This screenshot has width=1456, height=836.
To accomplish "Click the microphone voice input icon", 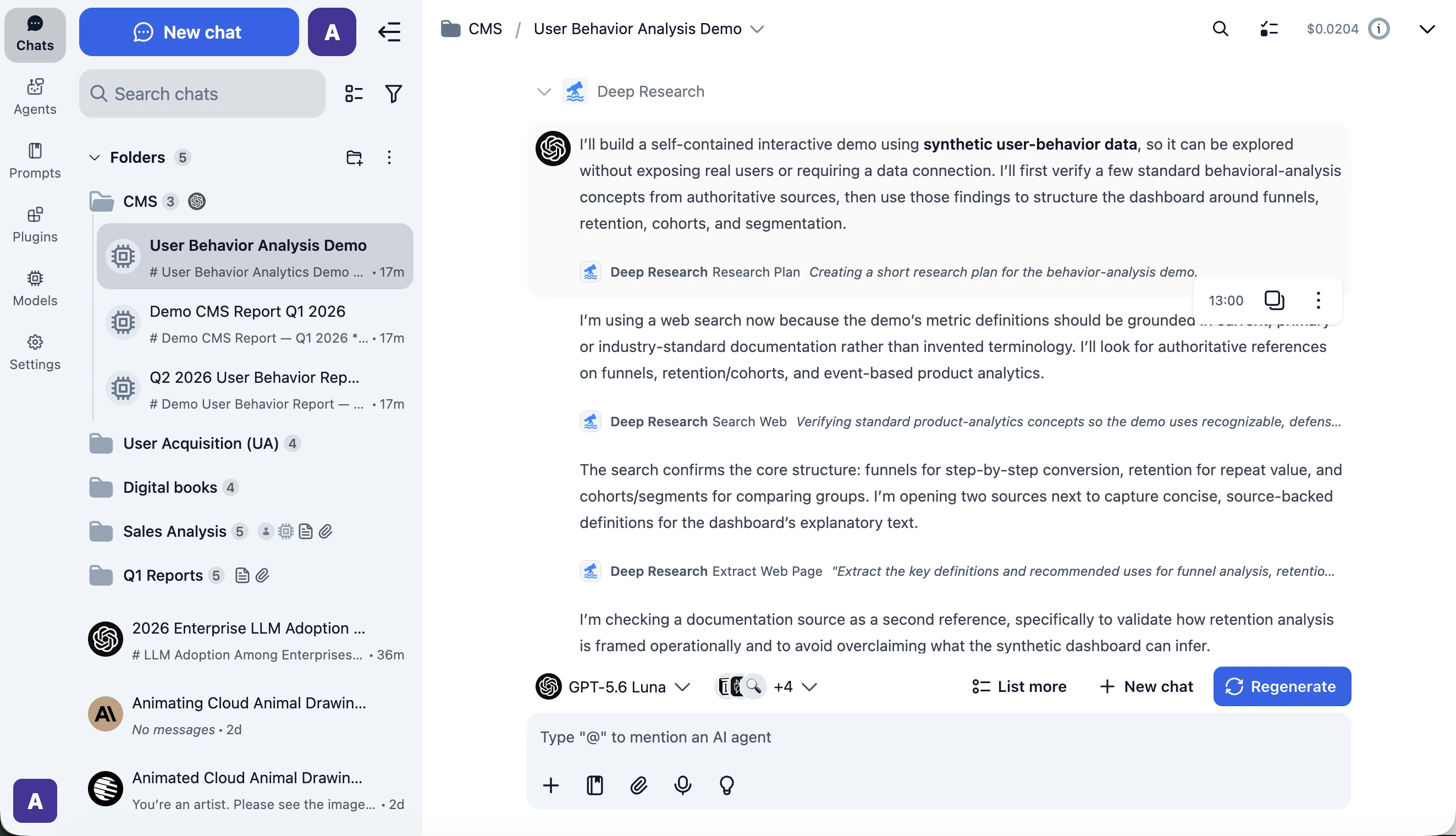I will click(682, 785).
